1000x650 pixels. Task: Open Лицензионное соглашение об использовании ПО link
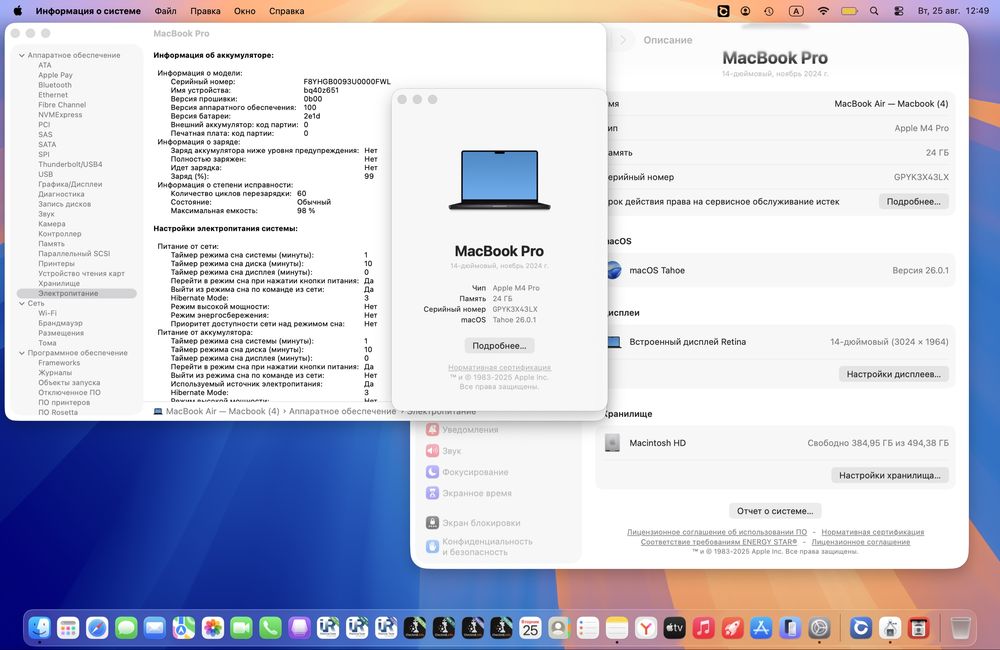click(x=717, y=532)
